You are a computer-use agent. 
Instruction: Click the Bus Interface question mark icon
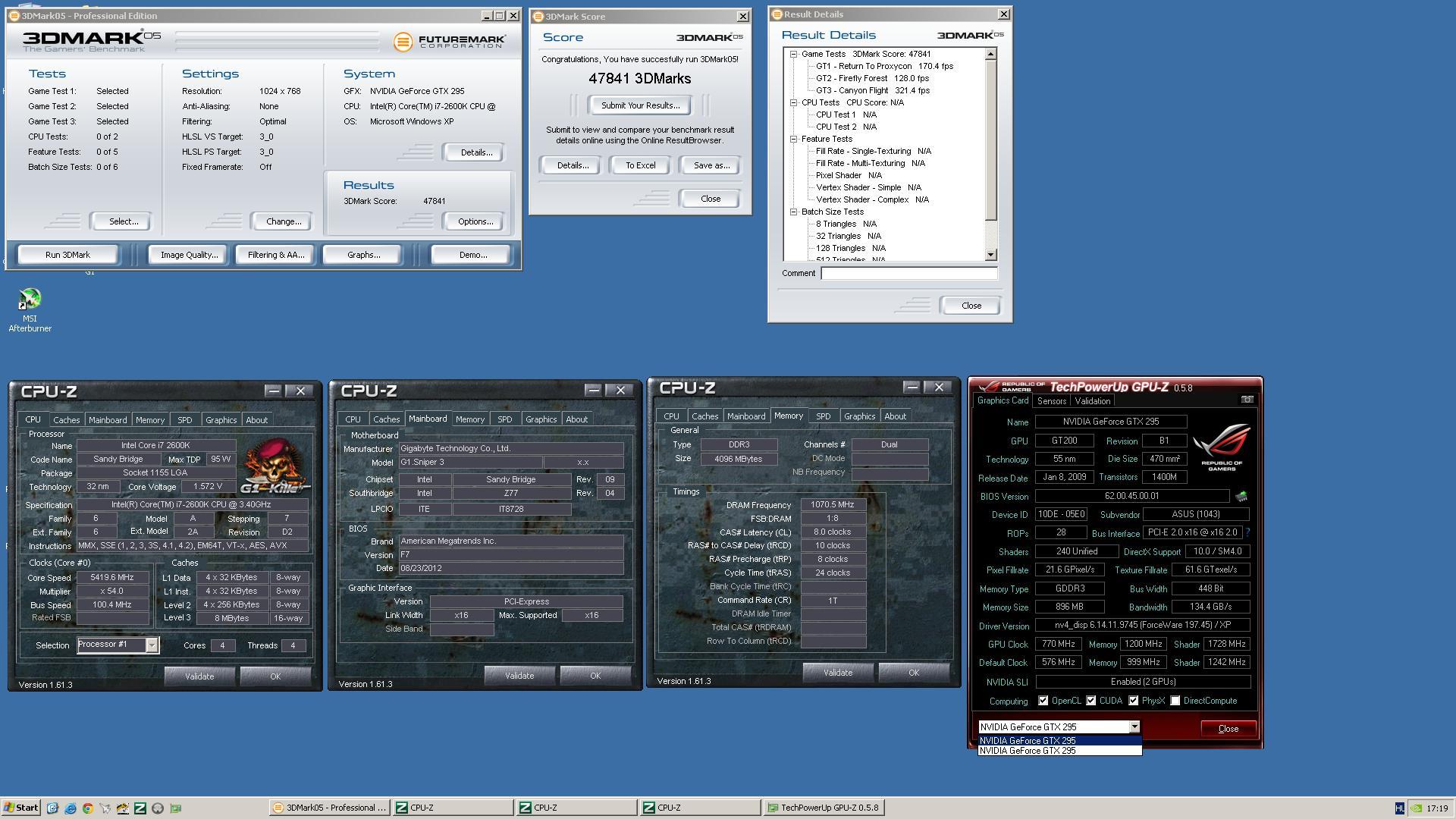pos(1247,533)
